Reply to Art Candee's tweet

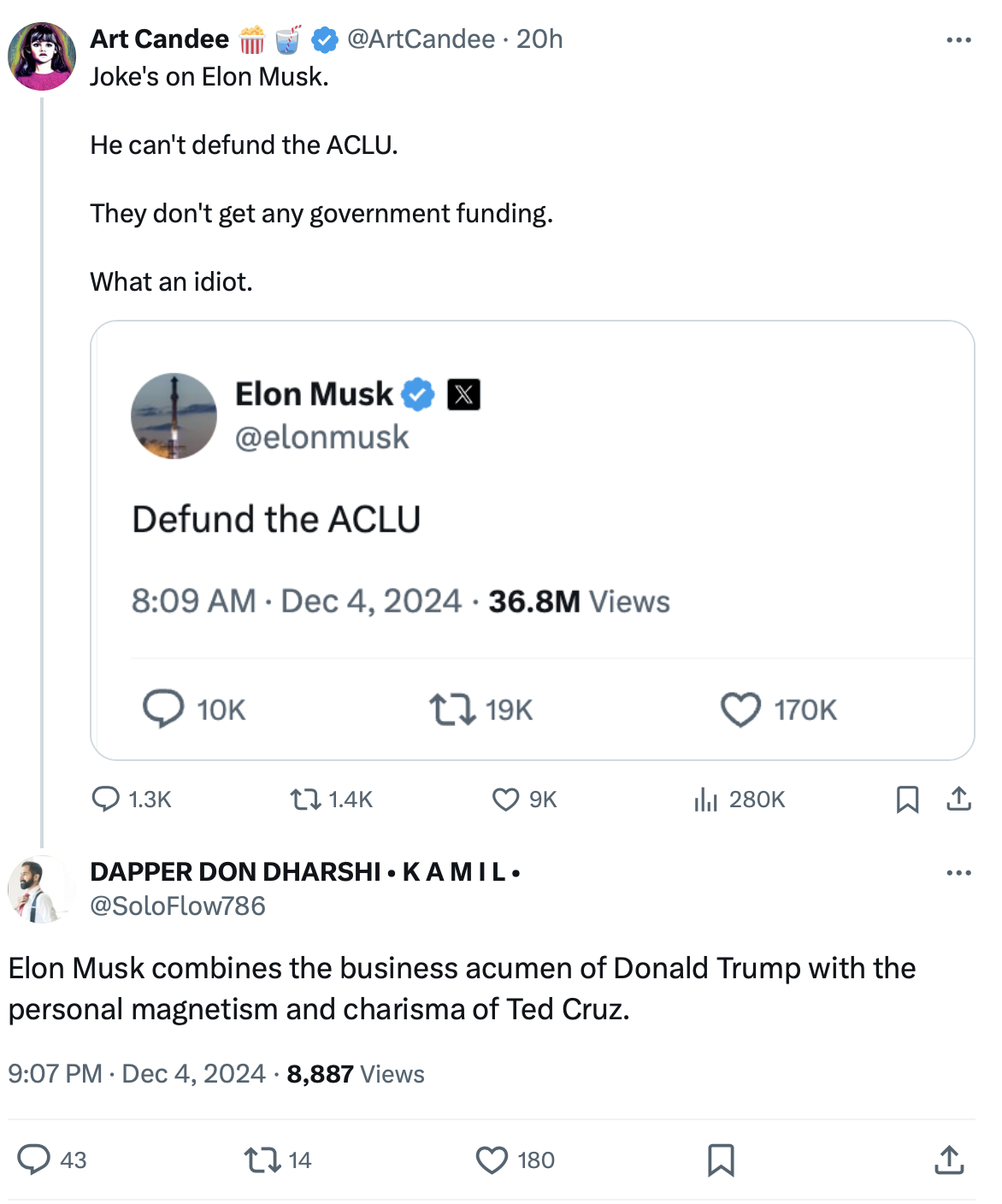[x=106, y=800]
